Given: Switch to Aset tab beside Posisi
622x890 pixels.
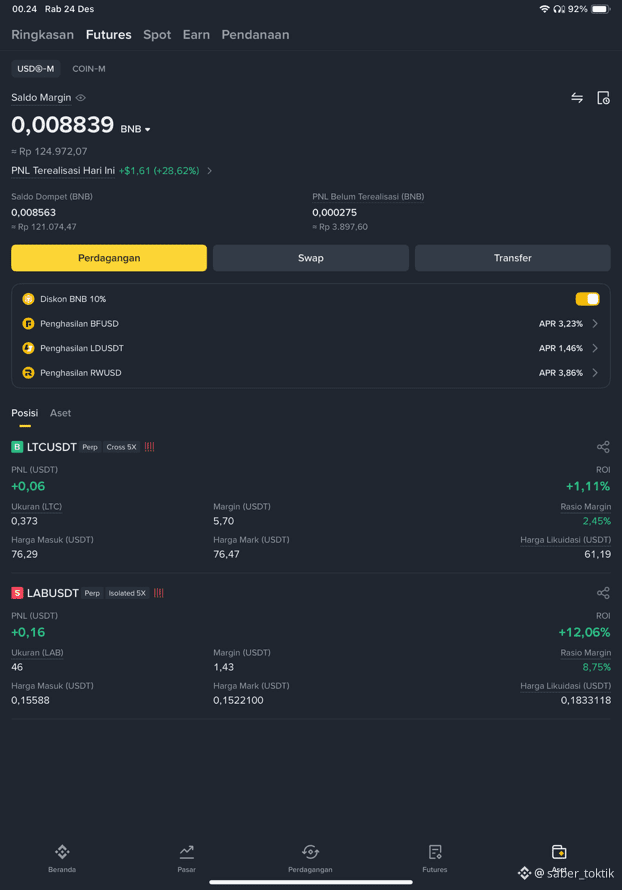Looking at the screenshot, I should [60, 413].
